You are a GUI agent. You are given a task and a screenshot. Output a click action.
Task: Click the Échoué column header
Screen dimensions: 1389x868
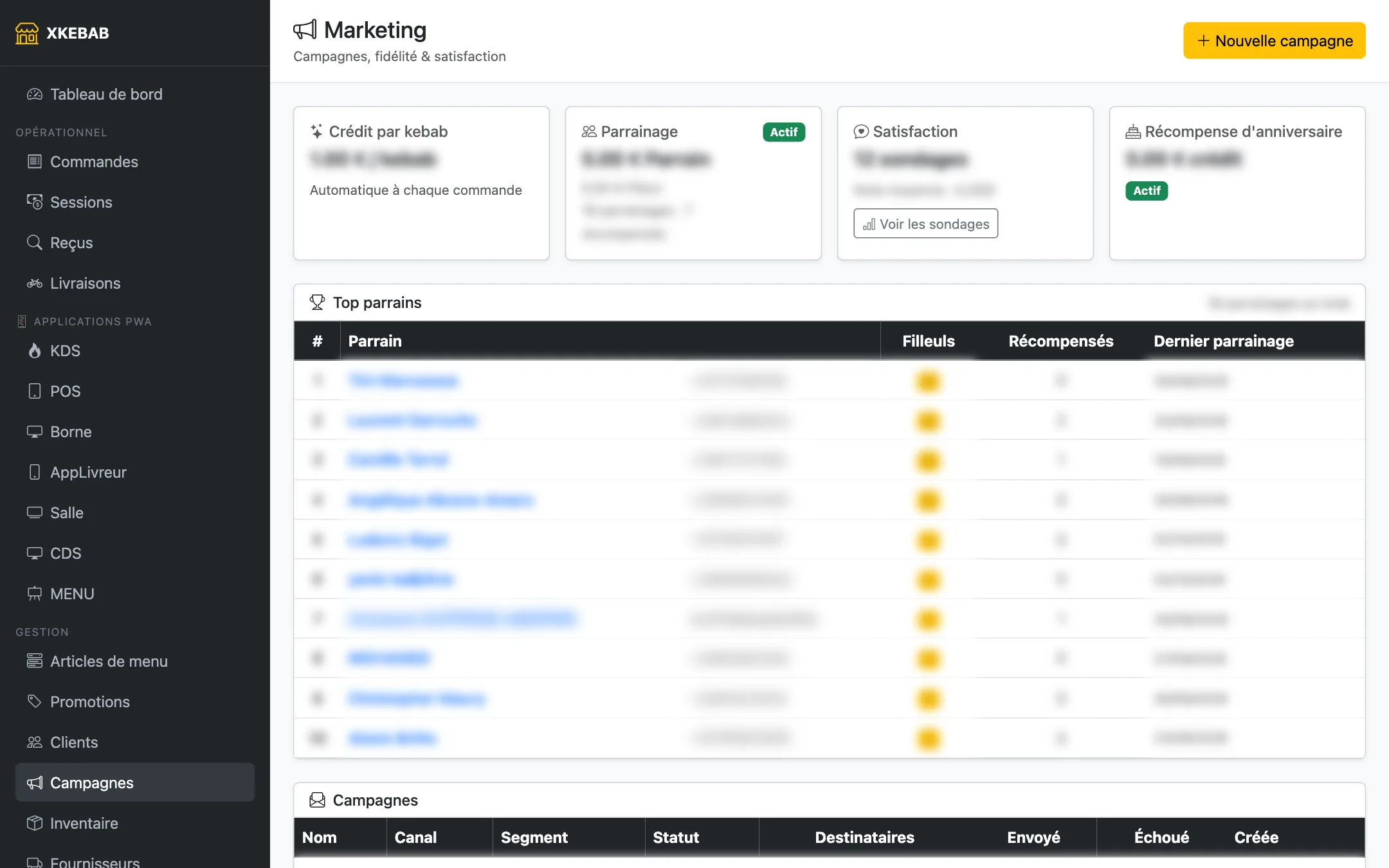click(1162, 838)
